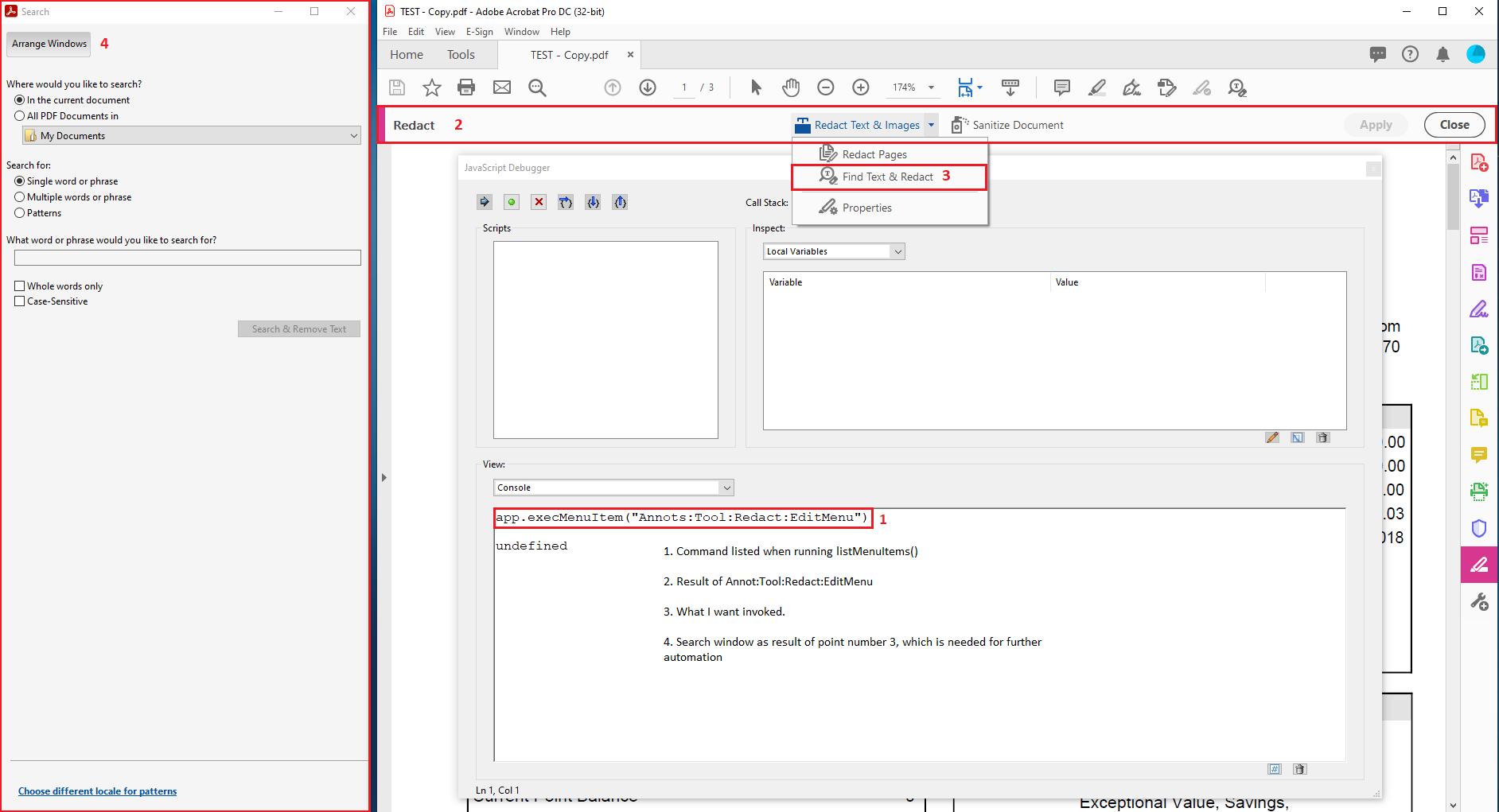
Task: Switch to the Tools tab
Action: pos(461,55)
